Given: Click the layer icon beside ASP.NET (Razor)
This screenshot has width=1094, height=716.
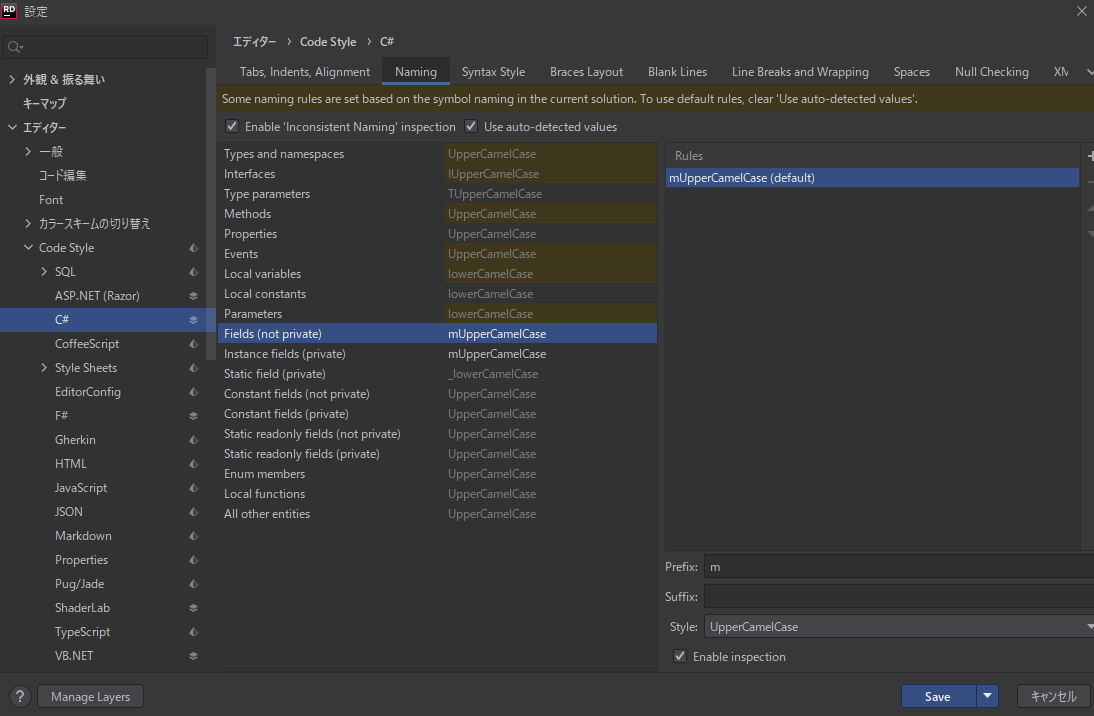Looking at the screenshot, I should tap(194, 296).
